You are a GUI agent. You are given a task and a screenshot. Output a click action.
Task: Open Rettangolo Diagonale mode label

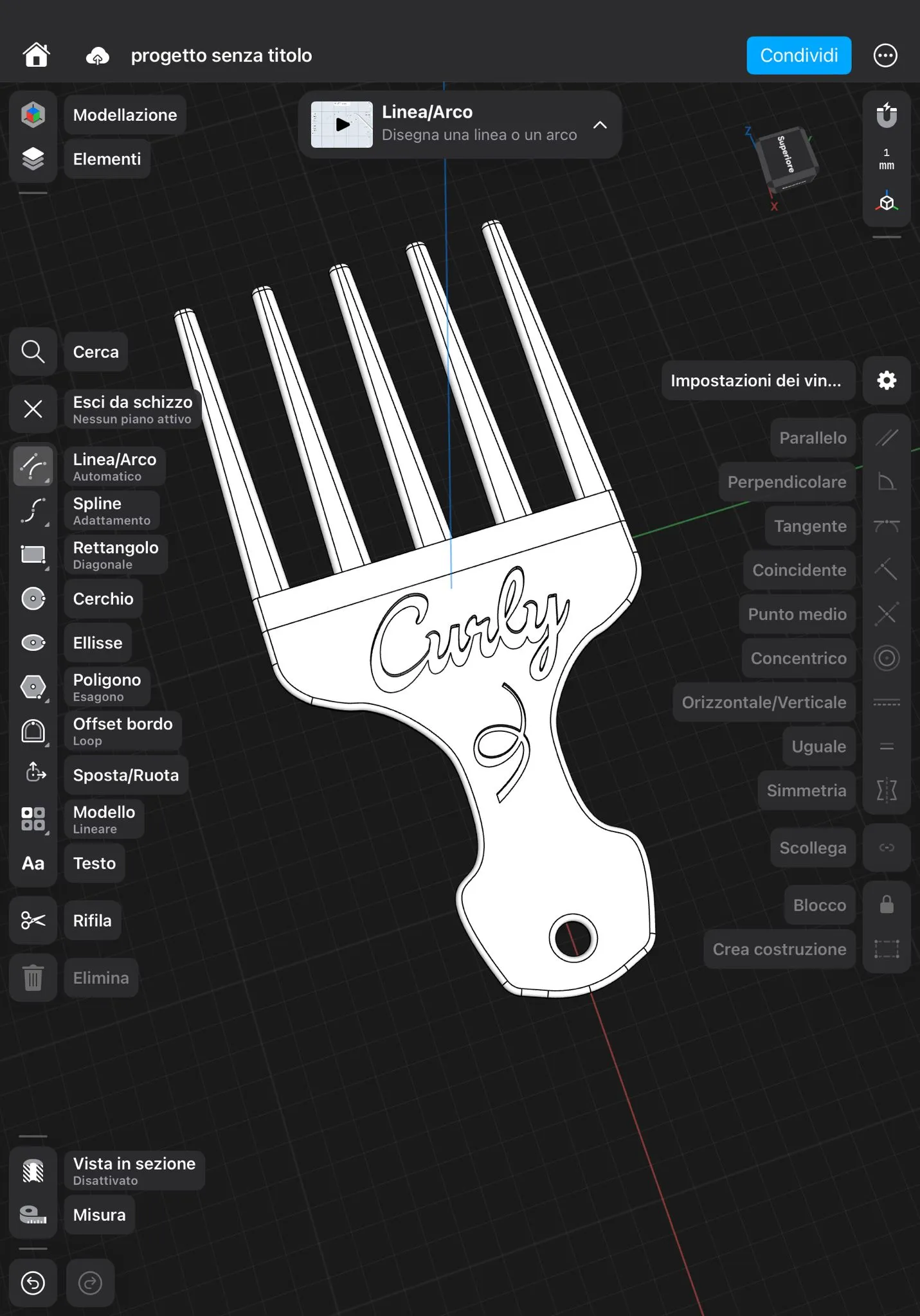(116, 555)
